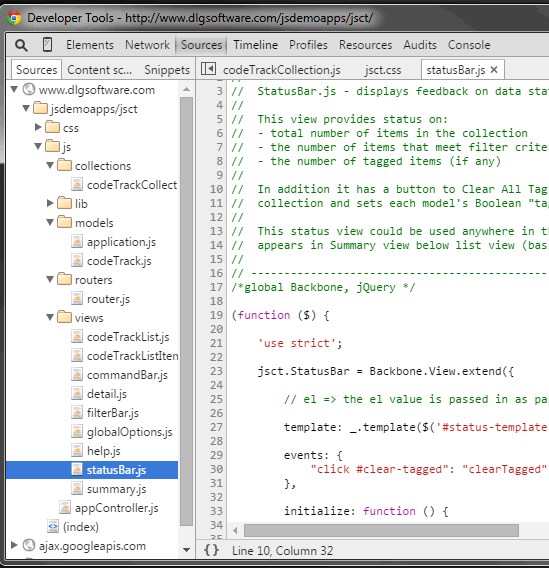The width and height of the screenshot is (549, 568).
Task: Switch to Snippets navigator tab
Action: (x=167, y=70)
